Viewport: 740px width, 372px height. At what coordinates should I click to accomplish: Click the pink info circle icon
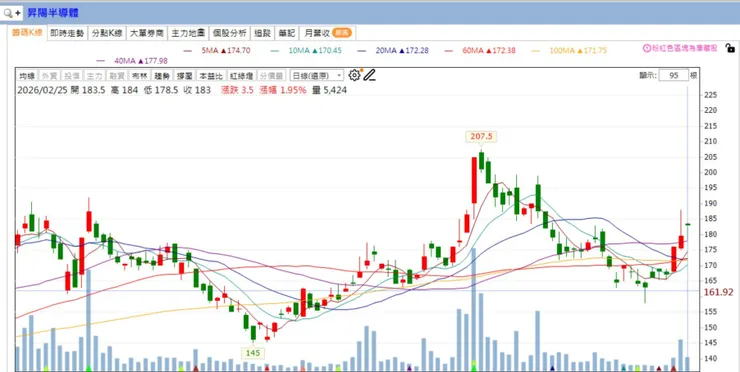647,48
